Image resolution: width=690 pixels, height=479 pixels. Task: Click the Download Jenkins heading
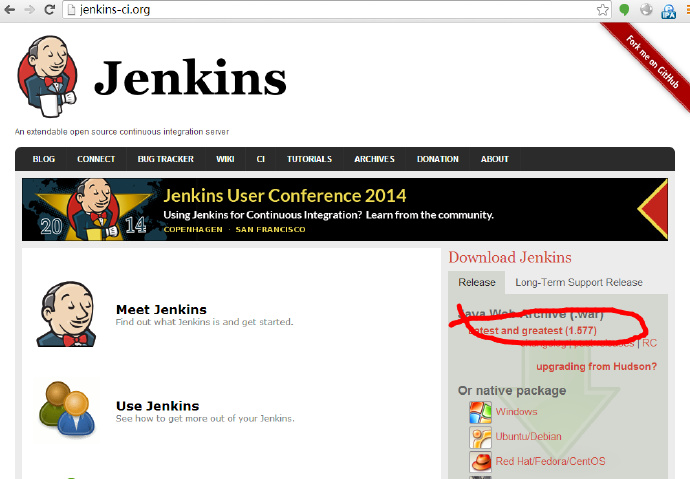click(510, 258)
